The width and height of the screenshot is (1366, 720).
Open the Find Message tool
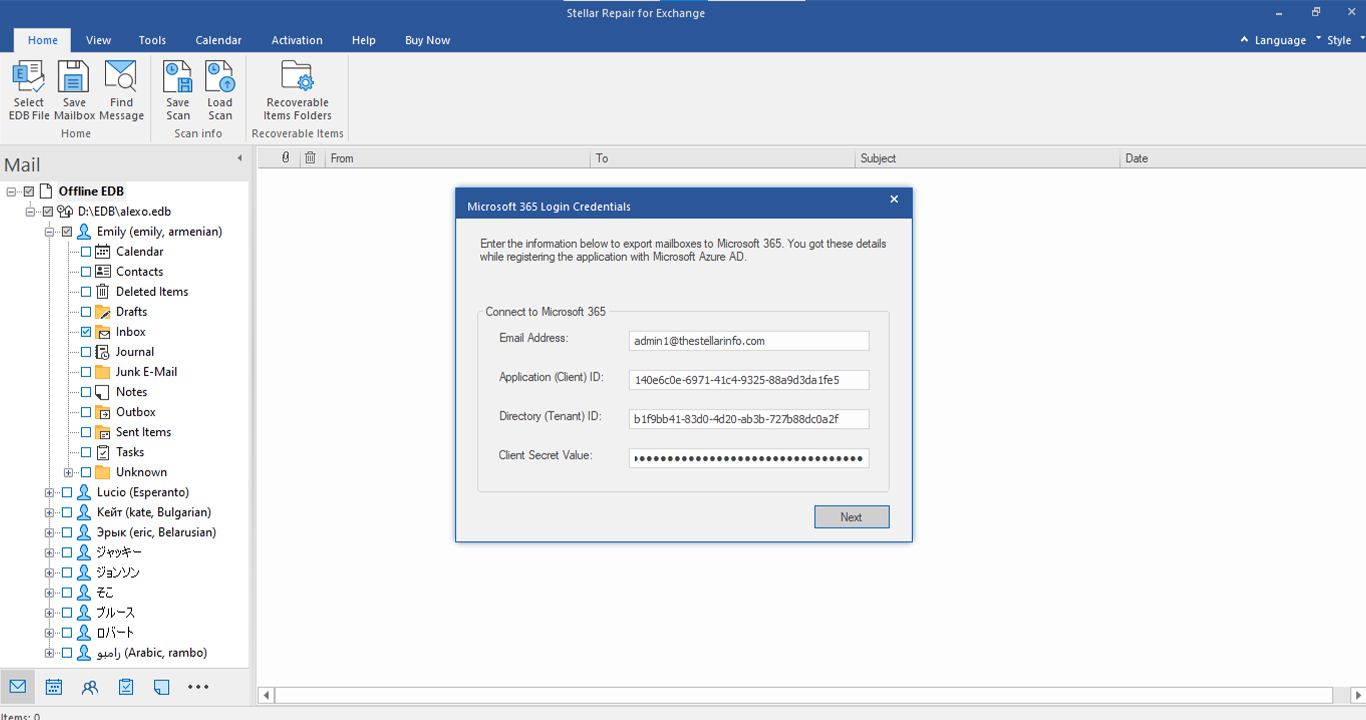pyautogui.click(x=121, y=78)
